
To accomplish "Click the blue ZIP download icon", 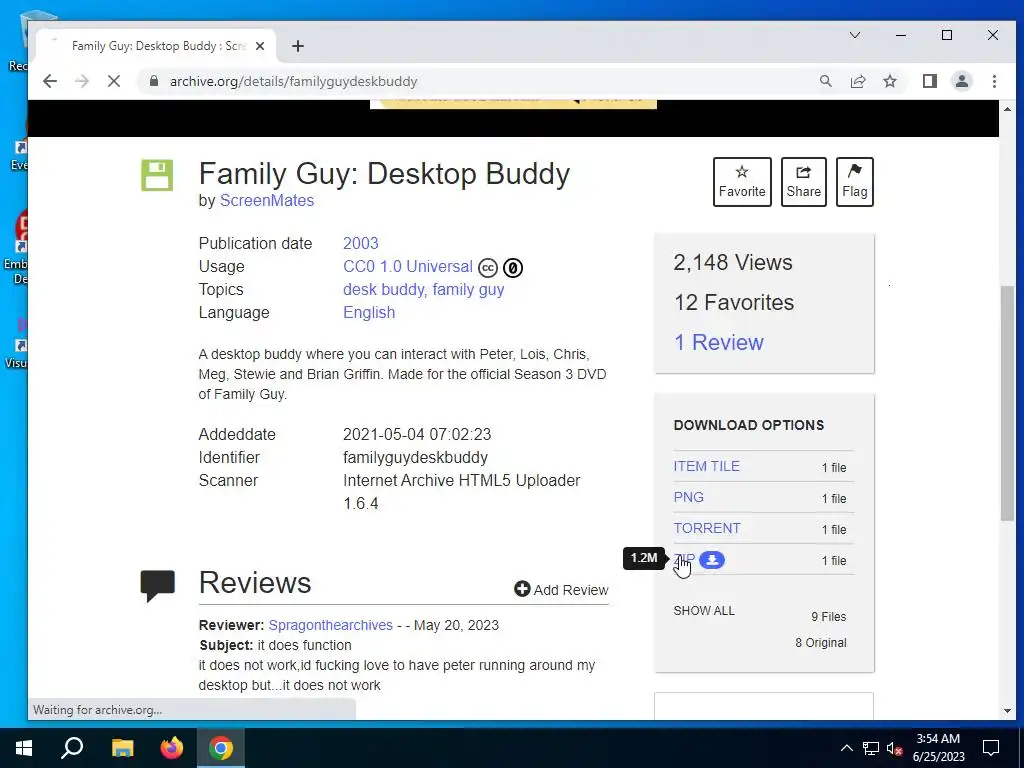I will [712, 560].
